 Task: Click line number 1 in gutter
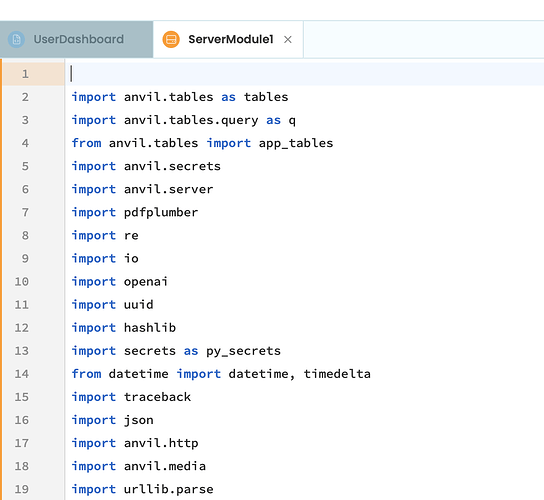[x=25, y=74]
